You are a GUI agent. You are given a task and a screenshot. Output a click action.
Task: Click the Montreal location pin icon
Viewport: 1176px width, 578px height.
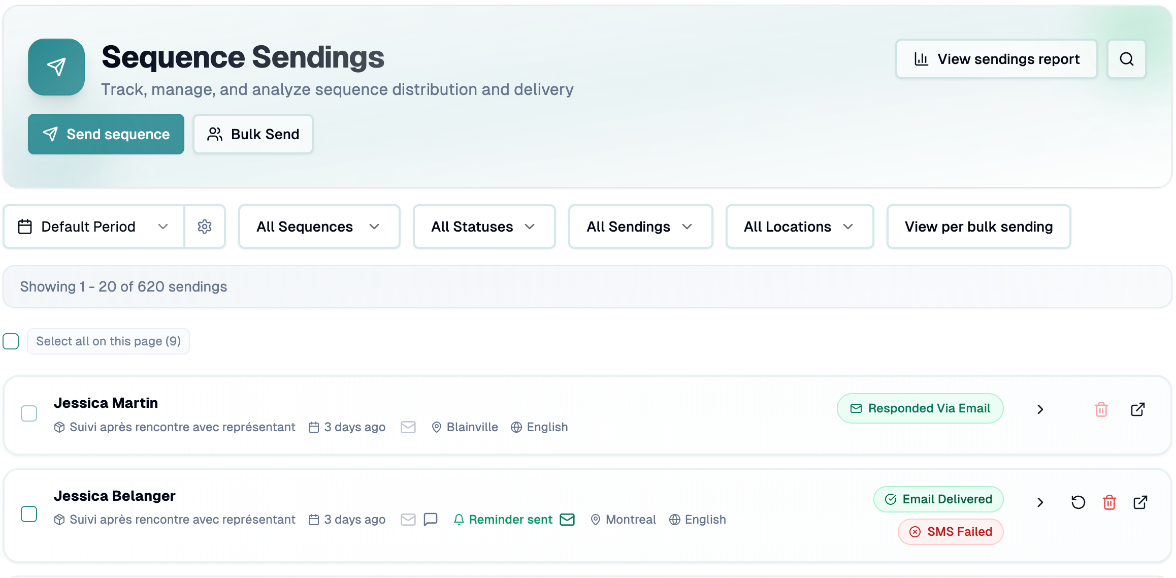point(596,520)
